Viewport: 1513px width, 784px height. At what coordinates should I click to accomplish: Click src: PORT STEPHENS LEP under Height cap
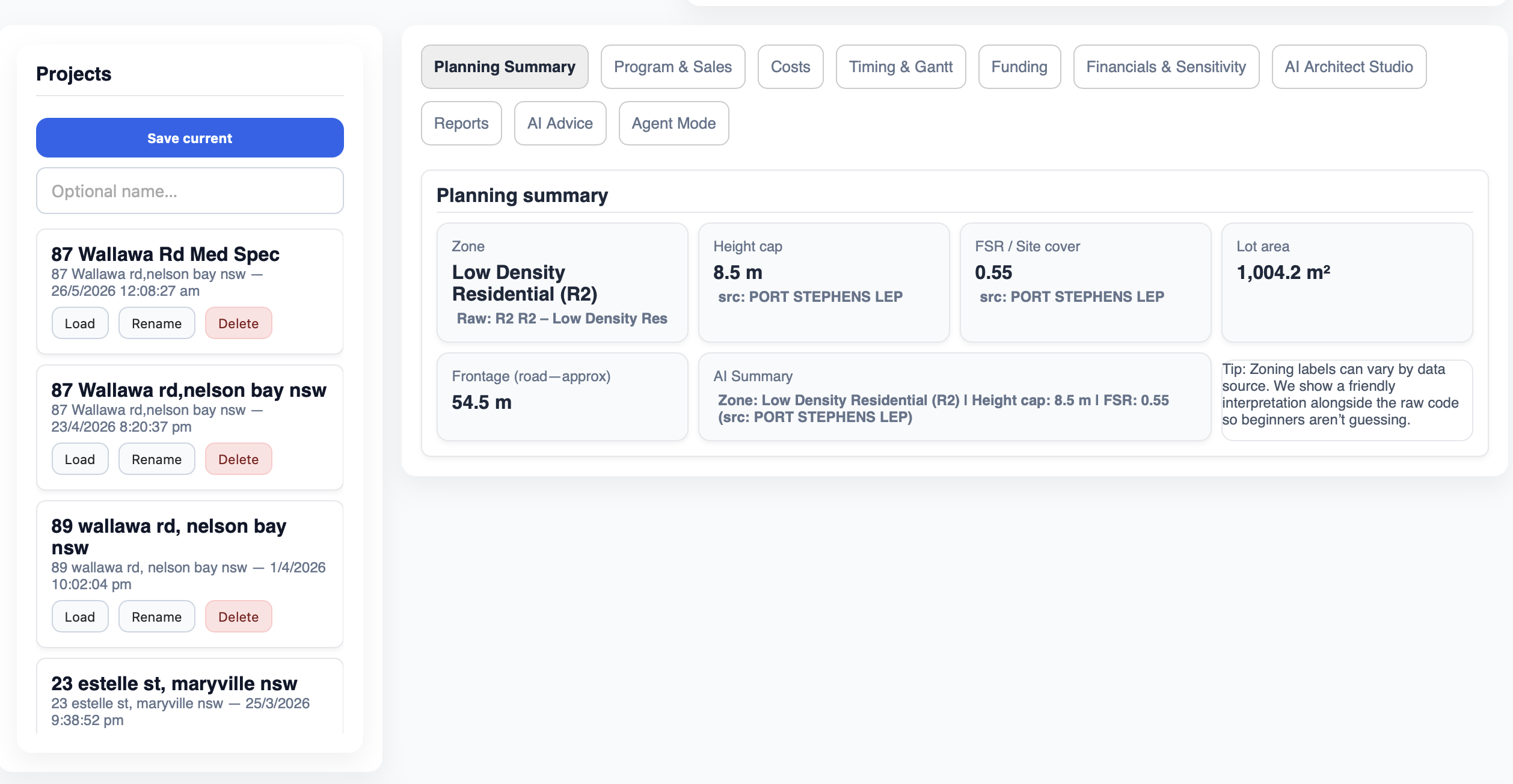click(x=810, y=297)
